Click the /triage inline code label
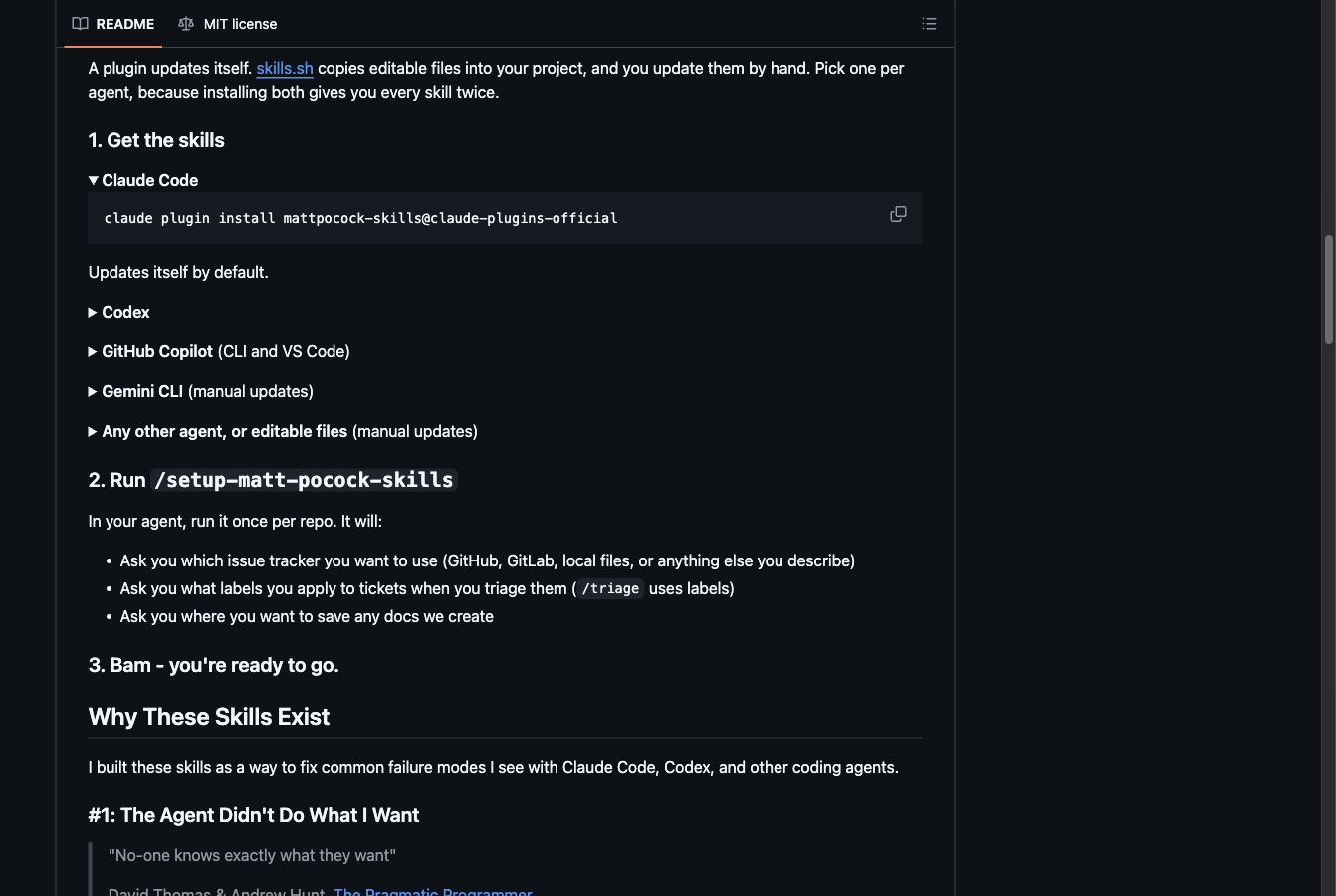This screenshot has height=896, width=1336. coord(610,588)
